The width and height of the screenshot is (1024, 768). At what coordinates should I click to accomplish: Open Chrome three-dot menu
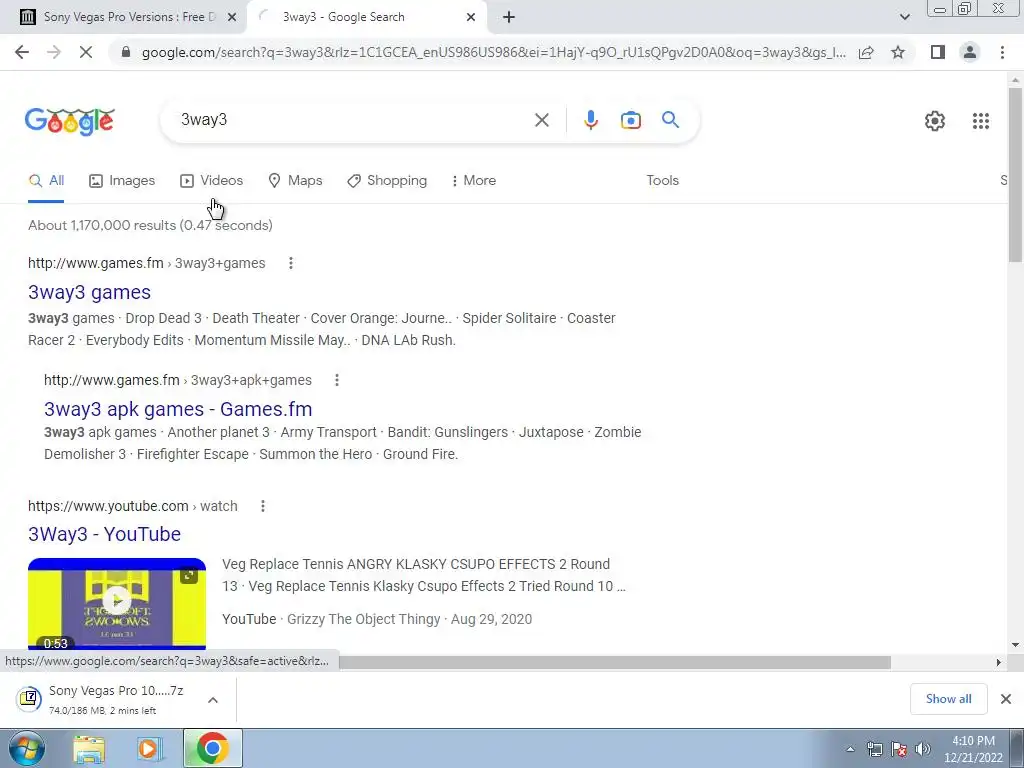1002,52
